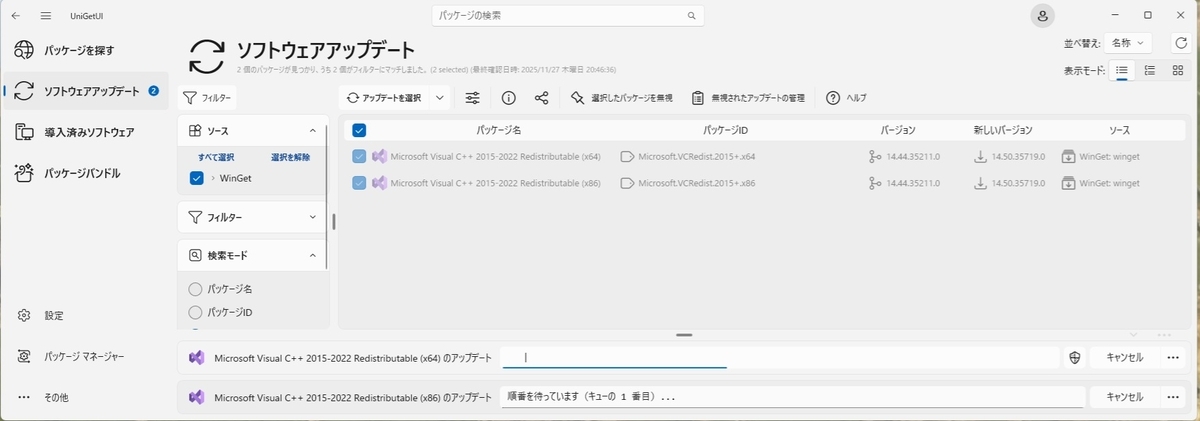Switch to detailed list display mode
The width and height of the screenshot is (1200, 421).
(1151, 70)
